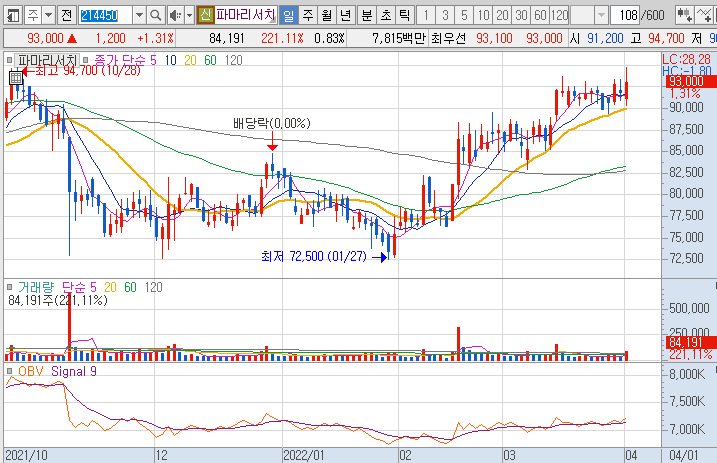Choose the 5 interval button

464,16
